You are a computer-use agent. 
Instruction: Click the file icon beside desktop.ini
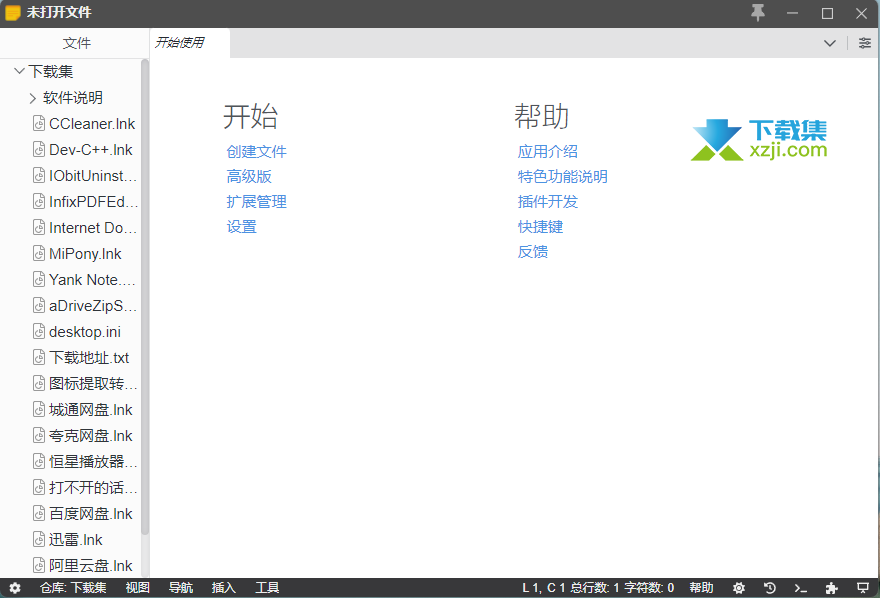pyautogui.click(x=39, y=332)
